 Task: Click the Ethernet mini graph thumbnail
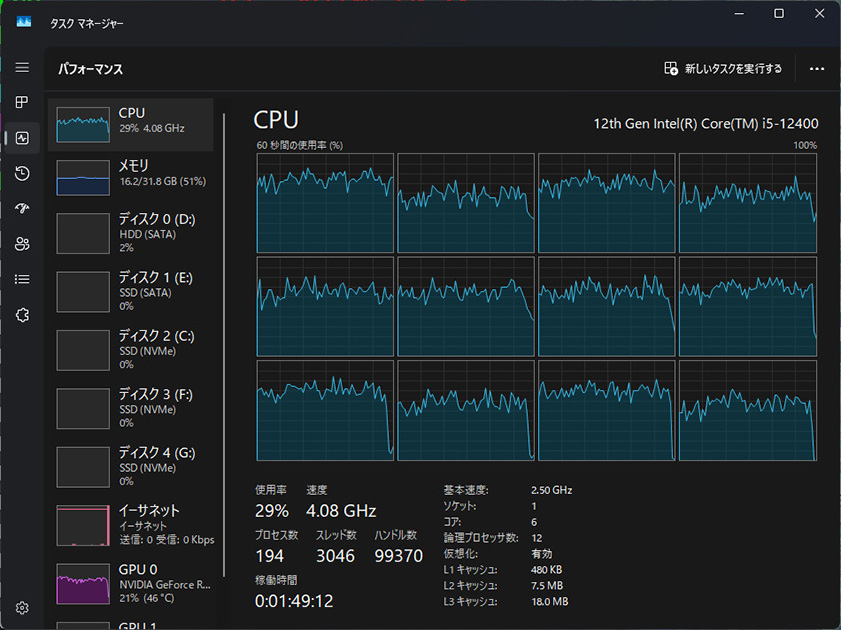(83, 525)
